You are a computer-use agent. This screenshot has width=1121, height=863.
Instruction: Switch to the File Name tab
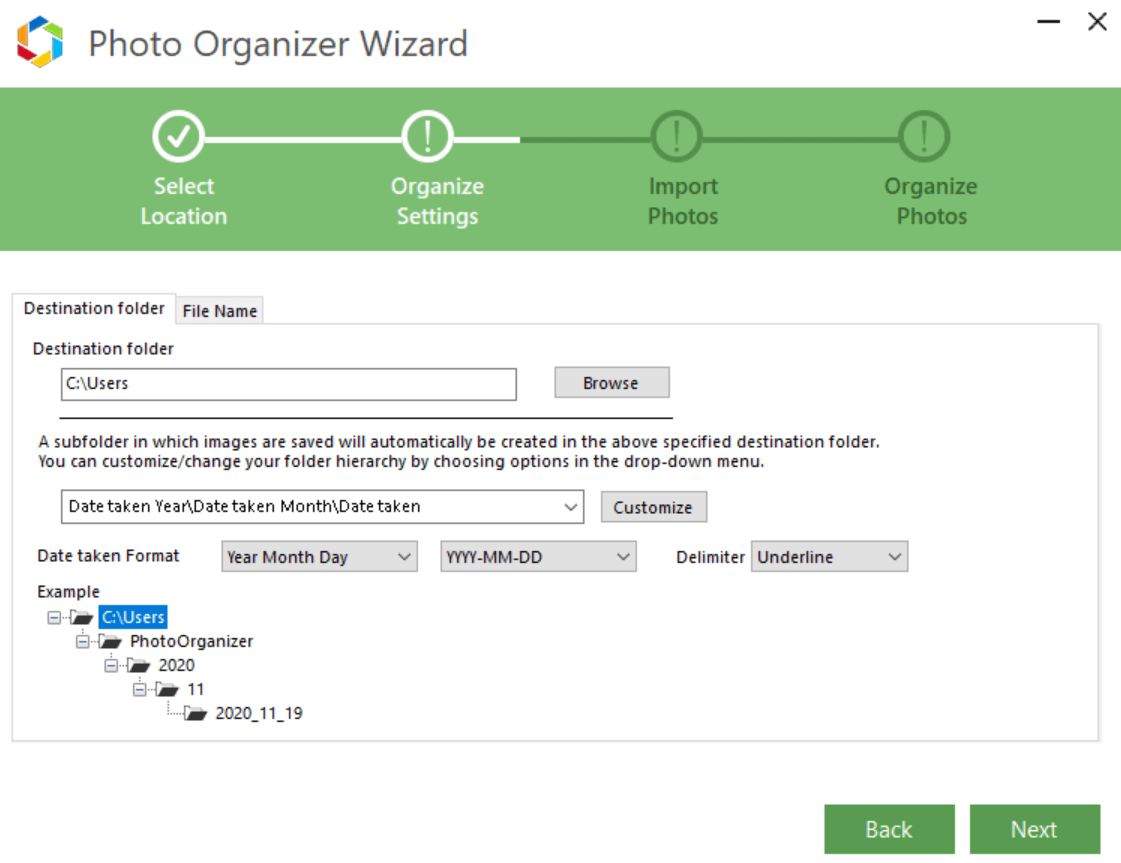click(x=219, y=310)
